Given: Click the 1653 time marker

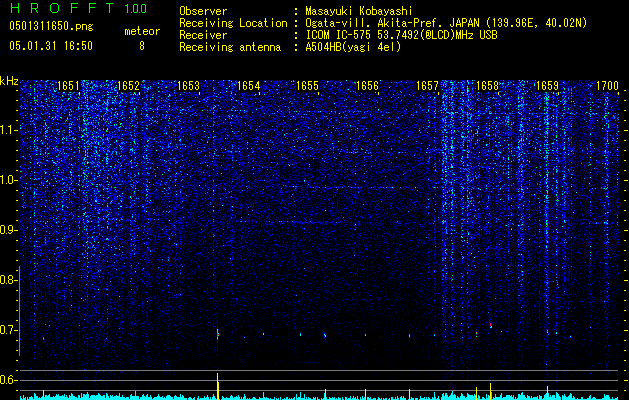Looking at the screenshot, I should [189, 86].
